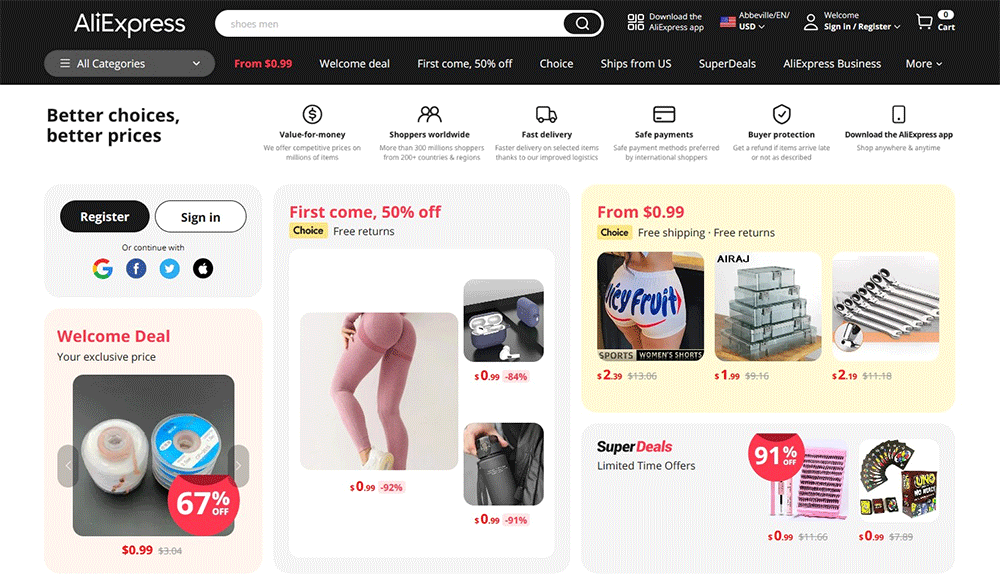1000x587 pixels.
Task: Select Ships from US in navigation
Action: (x=636, y=64)
